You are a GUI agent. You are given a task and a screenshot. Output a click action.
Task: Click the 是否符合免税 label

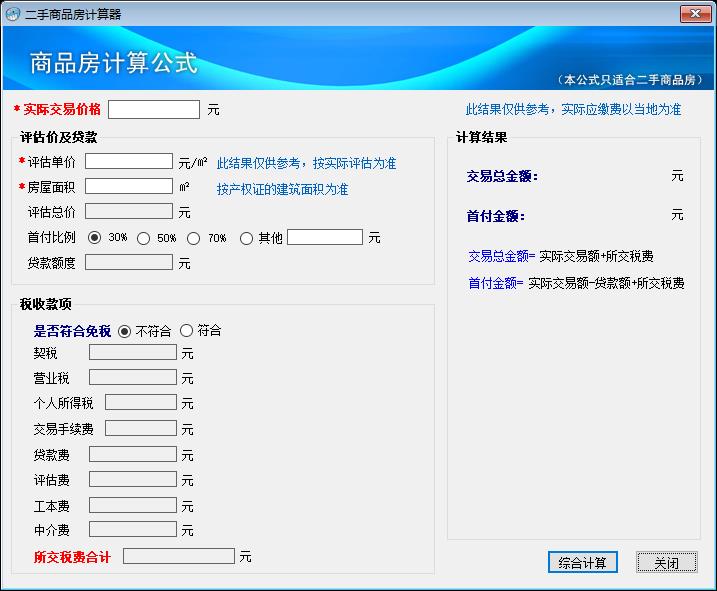tap(72, 331)
